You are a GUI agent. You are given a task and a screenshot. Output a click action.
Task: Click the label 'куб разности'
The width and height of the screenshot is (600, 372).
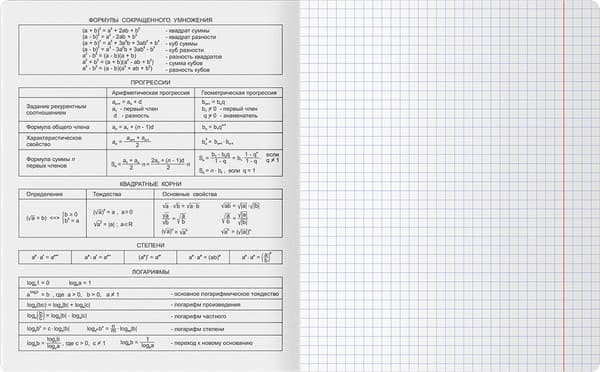(186, 50)
